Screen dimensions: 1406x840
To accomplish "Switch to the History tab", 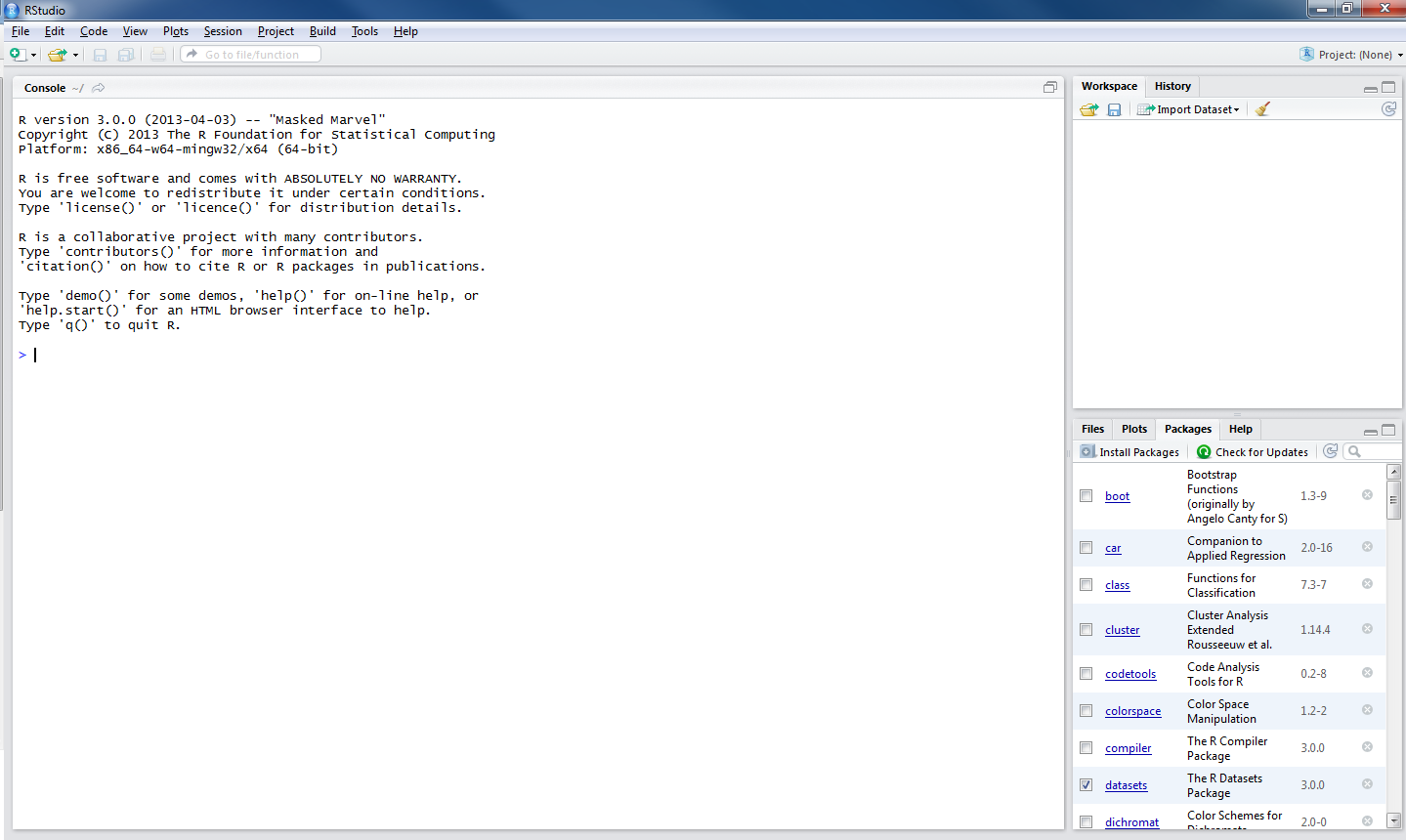I will (1172, 86).
